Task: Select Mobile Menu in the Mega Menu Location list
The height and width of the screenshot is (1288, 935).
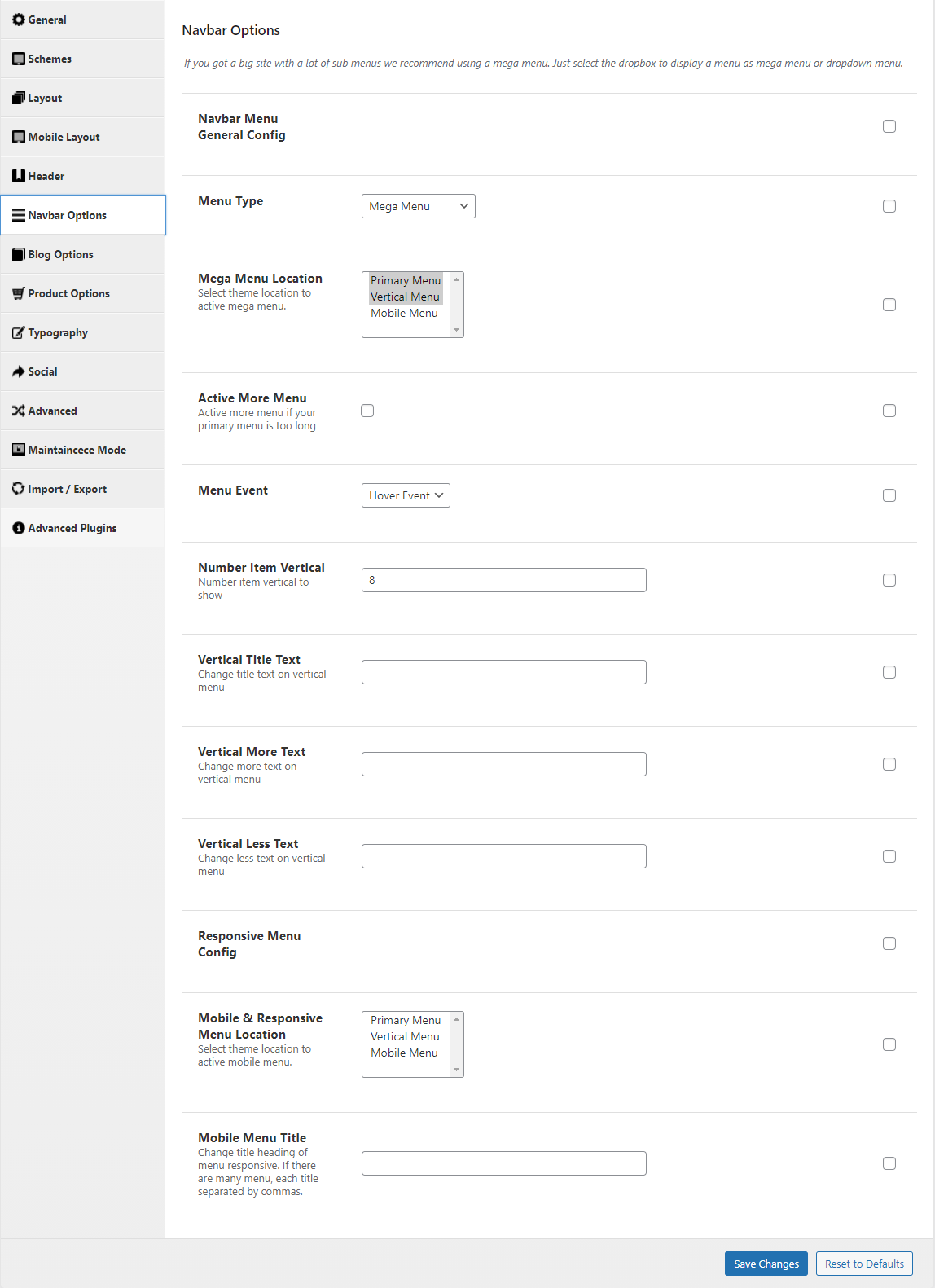Action: 405,313
